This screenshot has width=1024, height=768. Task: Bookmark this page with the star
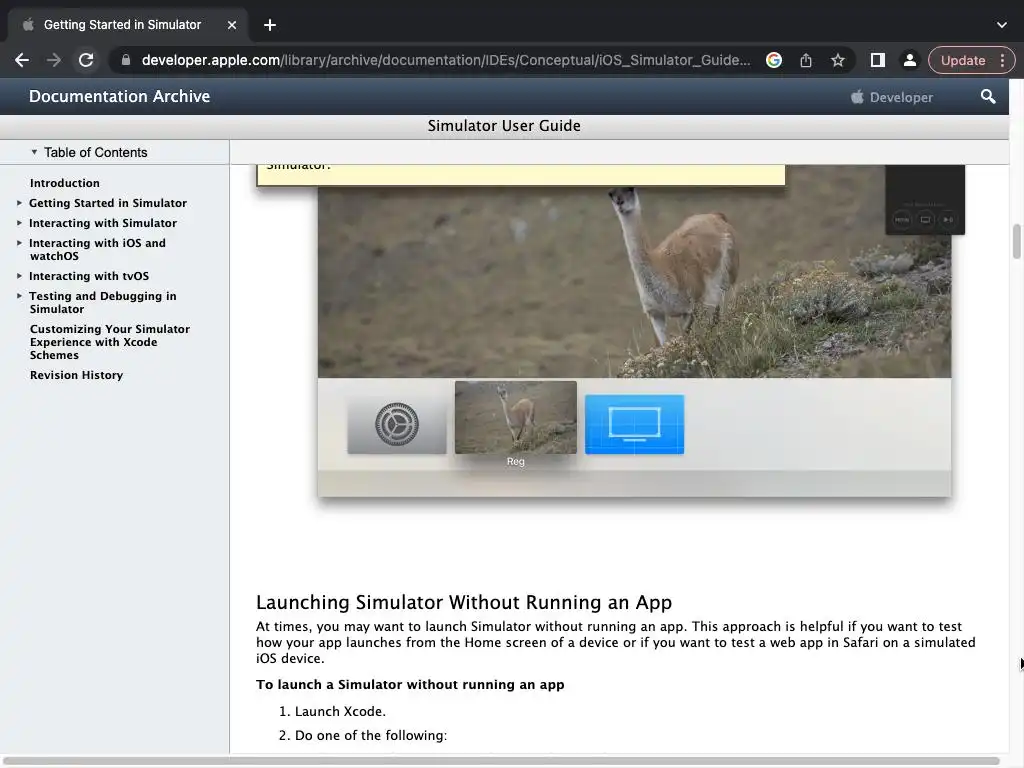tap(838, 60)
